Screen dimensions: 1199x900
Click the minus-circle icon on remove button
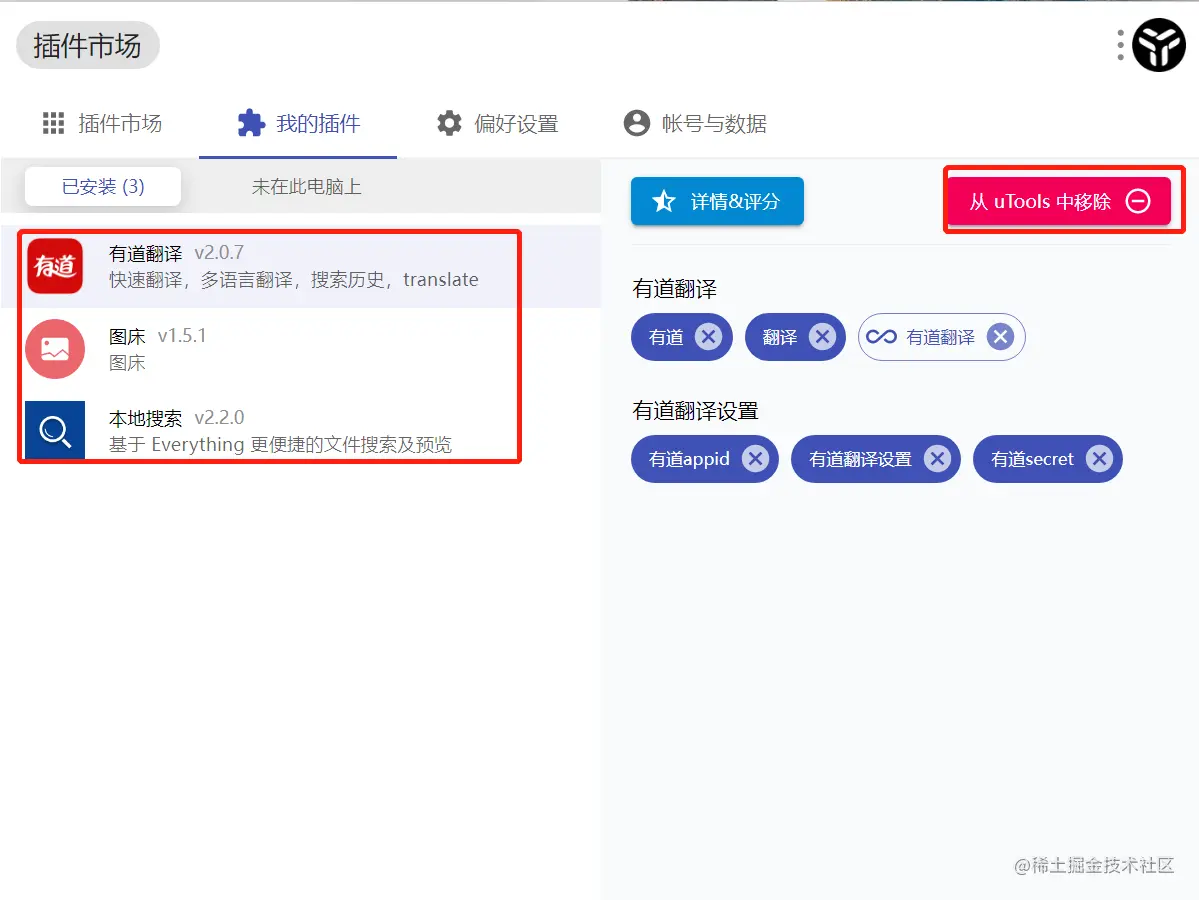coord(1138,201)
